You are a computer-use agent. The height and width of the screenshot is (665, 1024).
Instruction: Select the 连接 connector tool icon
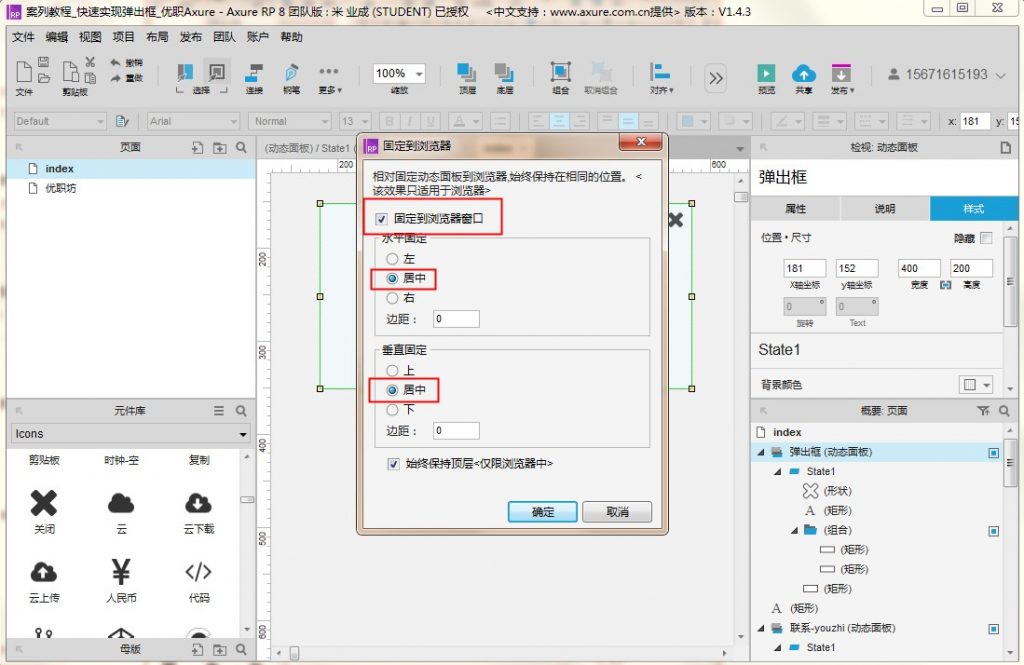tap(254, 74)
